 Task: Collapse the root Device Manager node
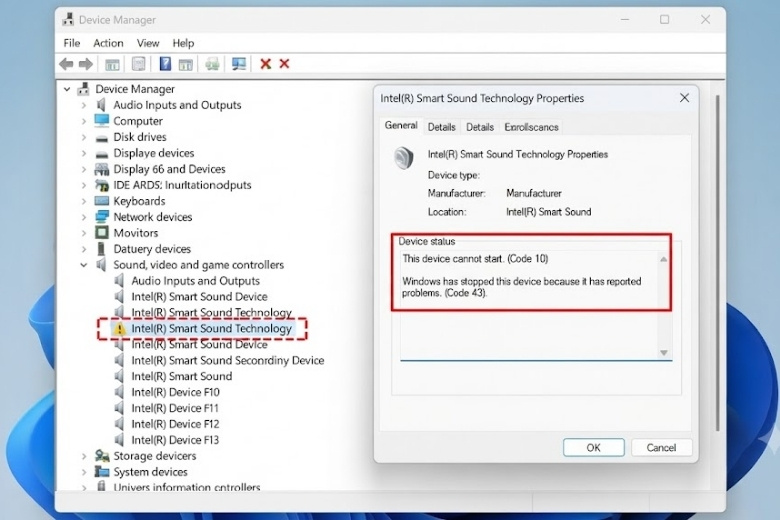[67, 89]
